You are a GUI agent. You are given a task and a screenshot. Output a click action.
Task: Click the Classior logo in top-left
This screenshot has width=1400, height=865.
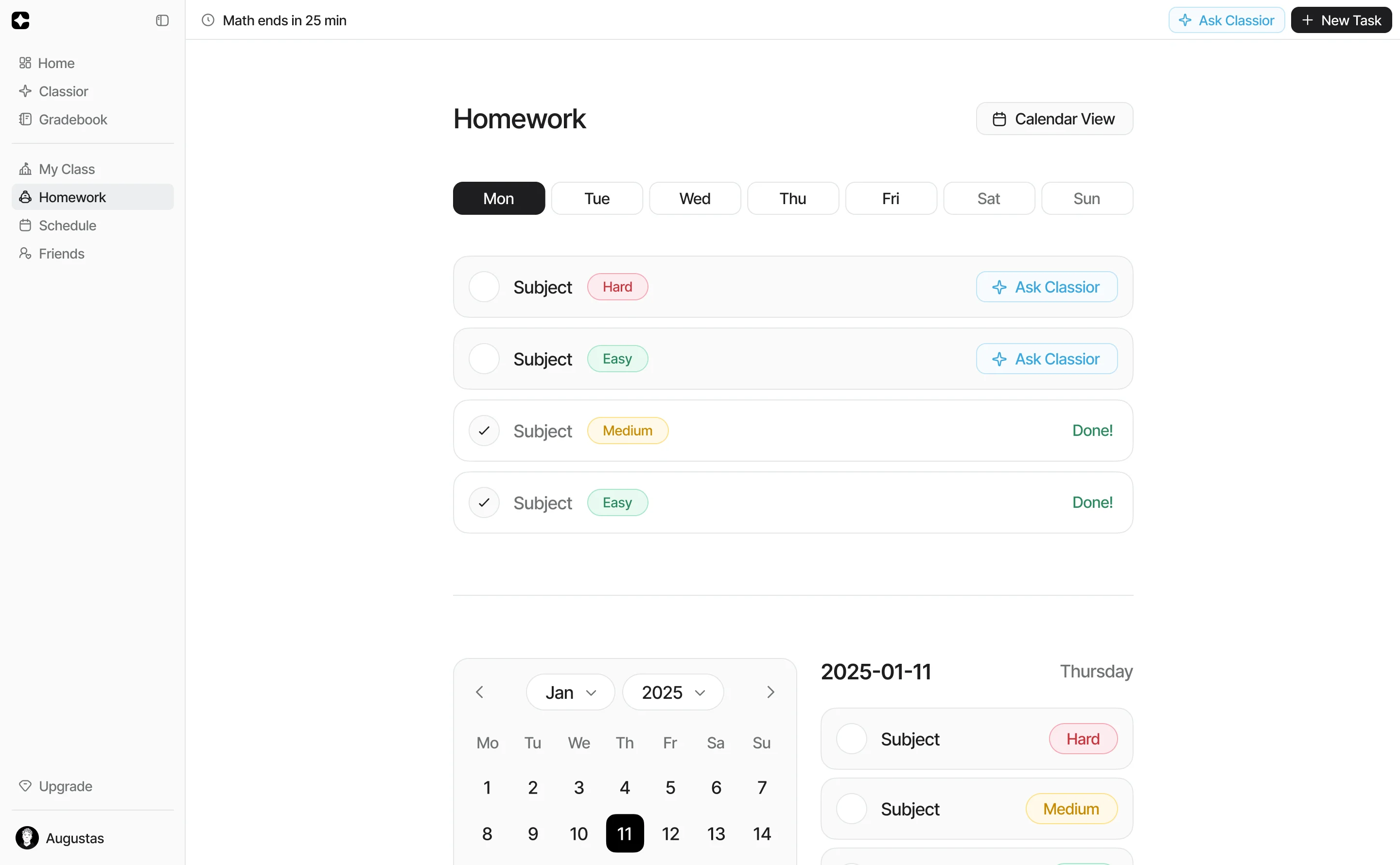pyautogui.click(x=20, y=20)
